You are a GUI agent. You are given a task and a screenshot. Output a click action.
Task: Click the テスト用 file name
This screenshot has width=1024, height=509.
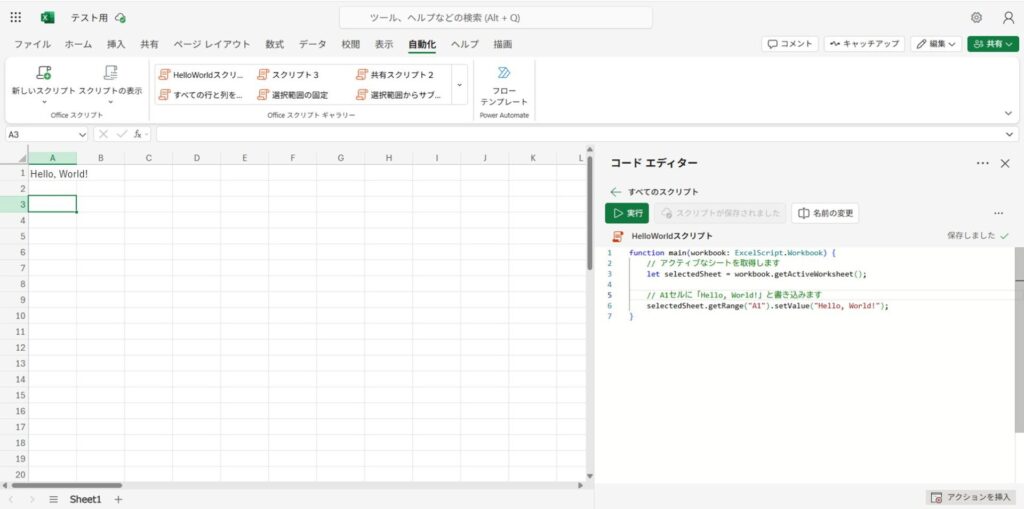pos(89,18)
